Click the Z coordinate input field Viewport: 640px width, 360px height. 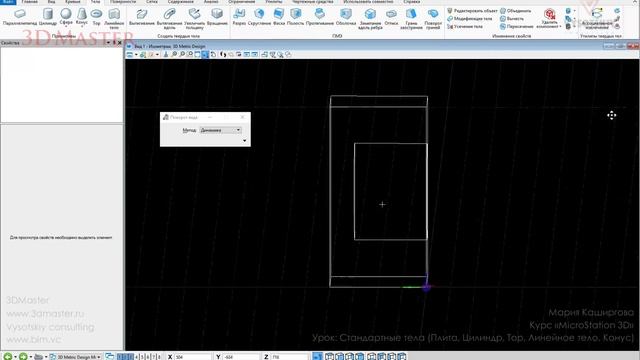pyautogui.click(x=289, y=357)
